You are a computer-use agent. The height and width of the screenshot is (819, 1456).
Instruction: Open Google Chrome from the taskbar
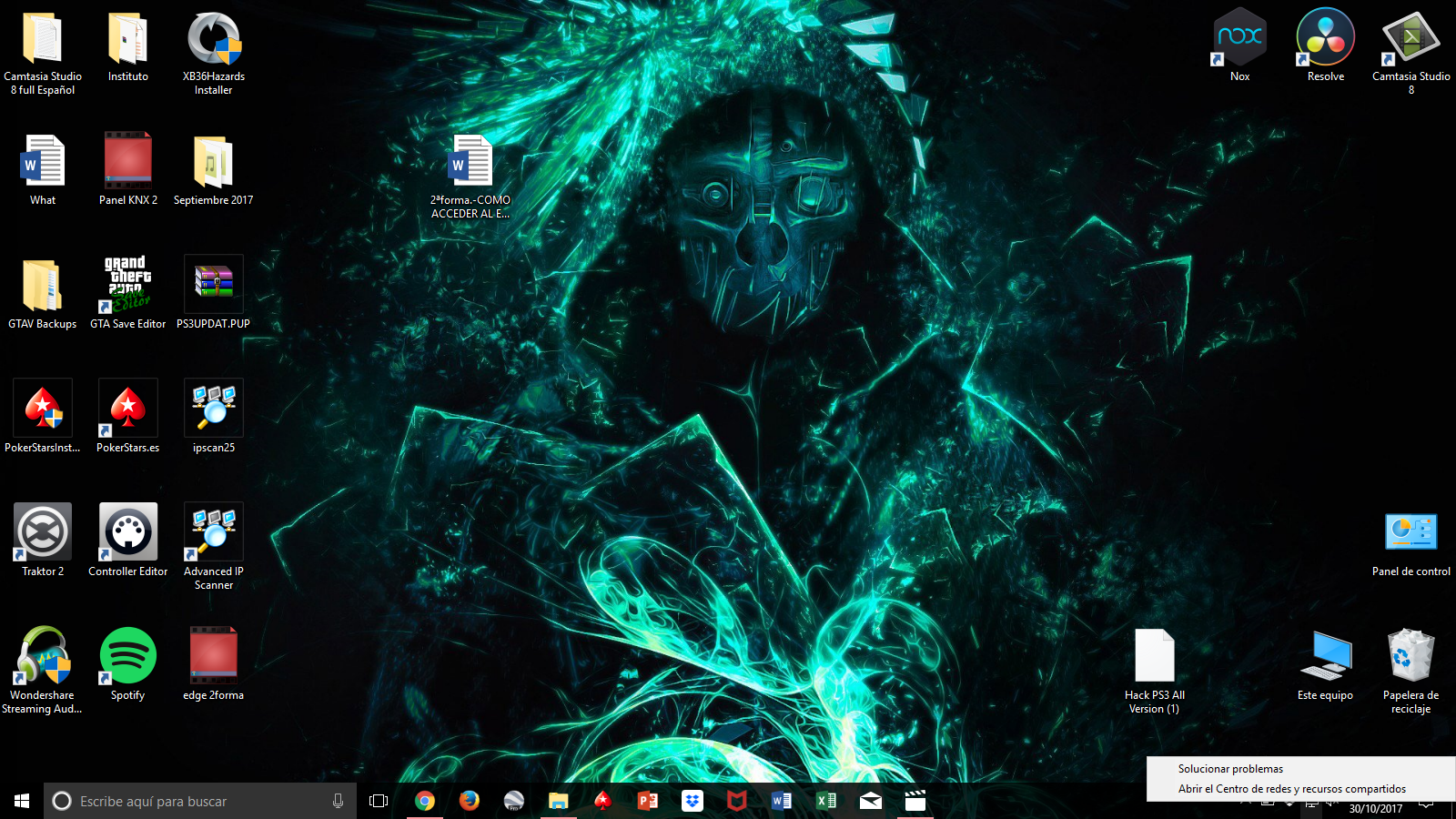point(424,801)
